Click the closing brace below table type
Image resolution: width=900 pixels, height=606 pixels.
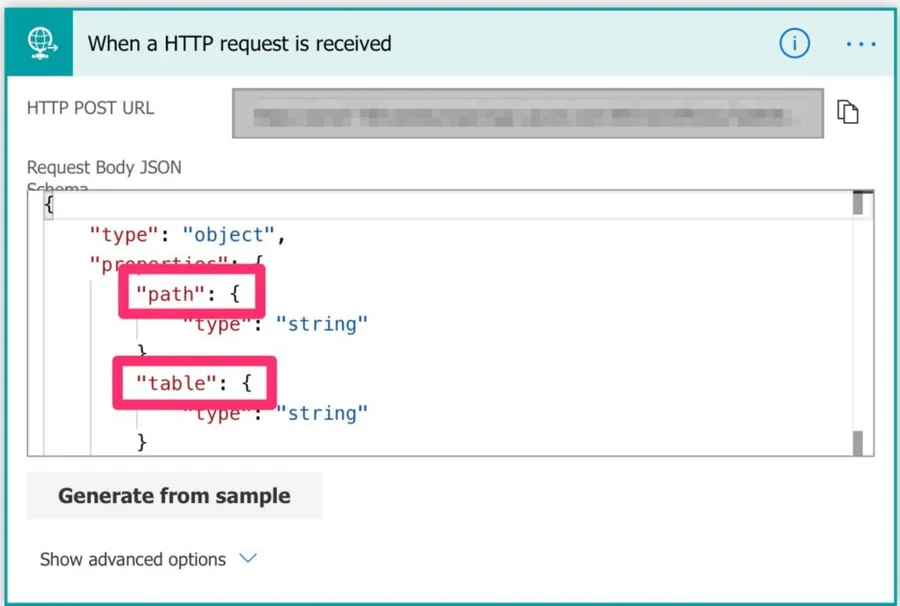pos(142,441)
